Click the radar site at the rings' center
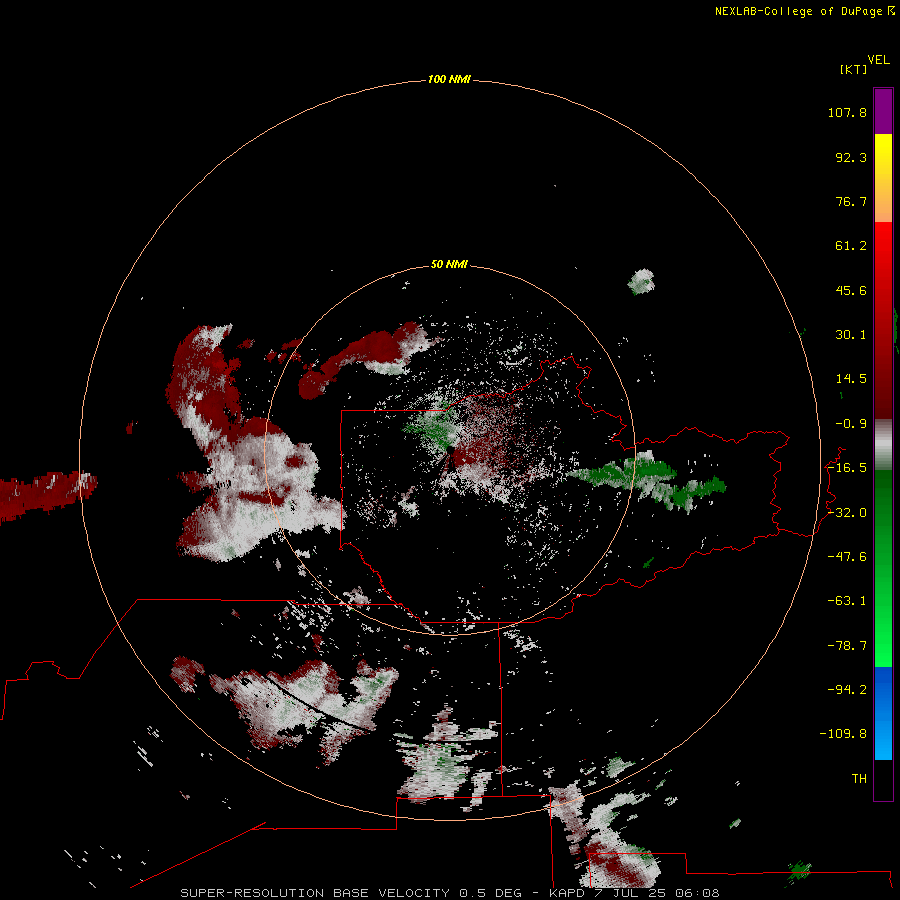900x900 pixels. click(449, 450)
